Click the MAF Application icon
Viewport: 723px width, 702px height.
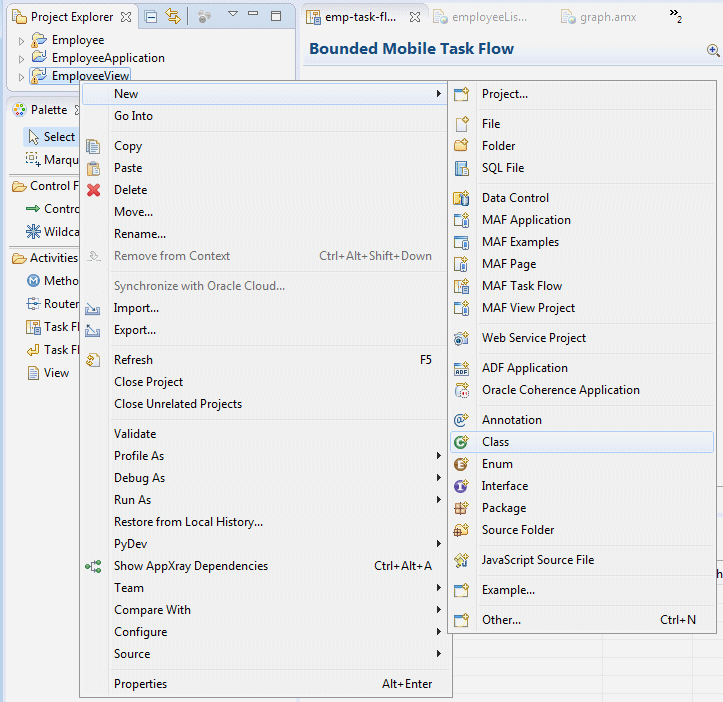pos(462,220)
